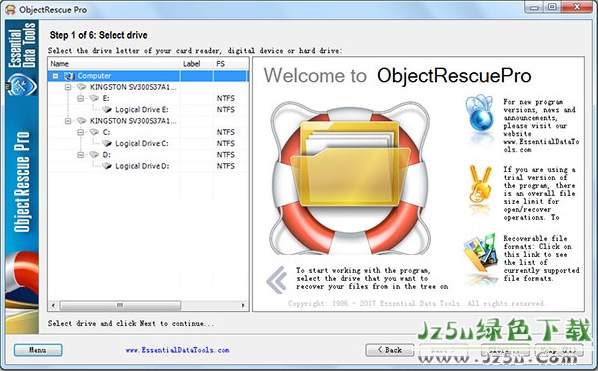Collapse the Computer tree node
This screenshot has width=598, height=371.
[x=56, y=76]
